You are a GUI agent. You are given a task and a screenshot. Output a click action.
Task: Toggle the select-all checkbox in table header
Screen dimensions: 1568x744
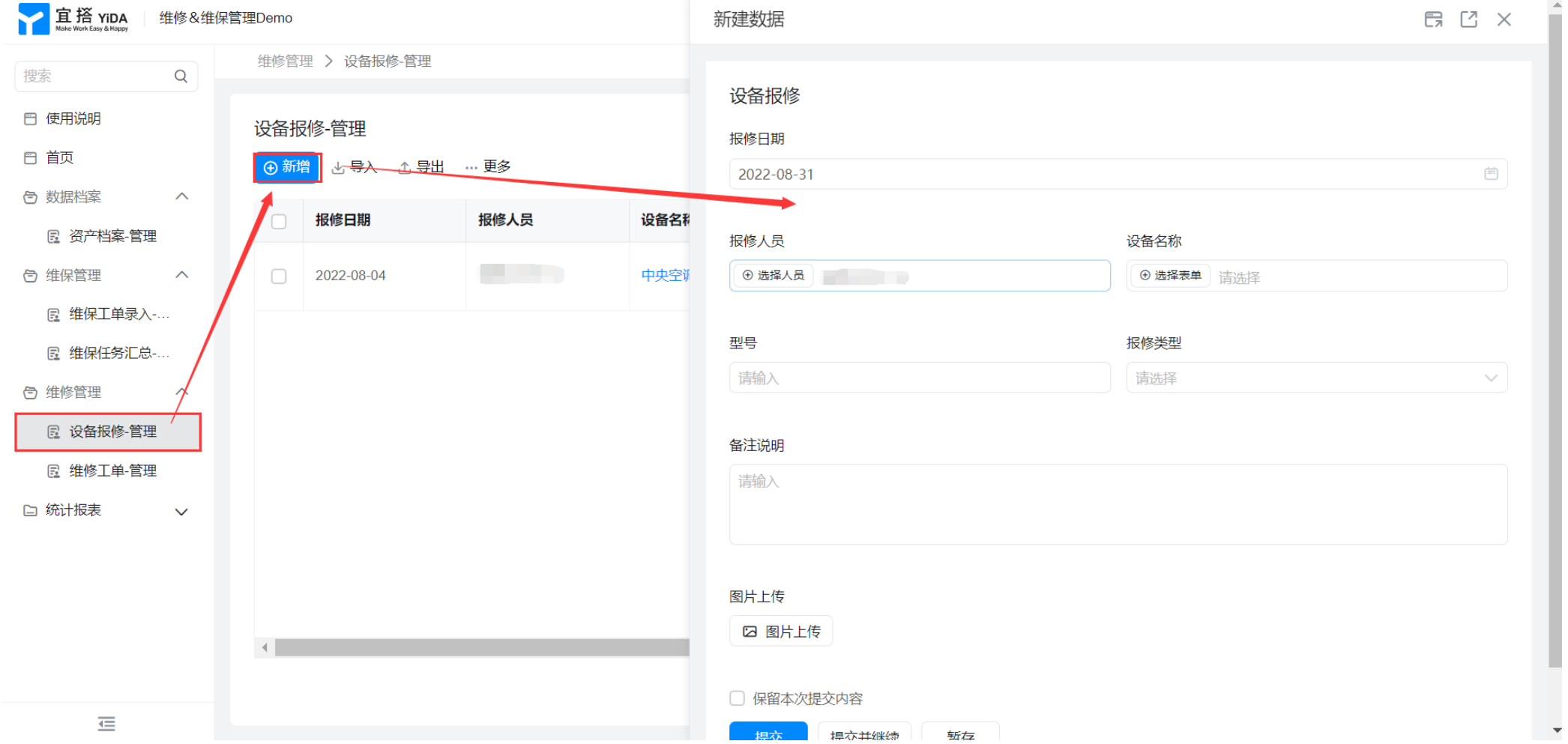279,221
